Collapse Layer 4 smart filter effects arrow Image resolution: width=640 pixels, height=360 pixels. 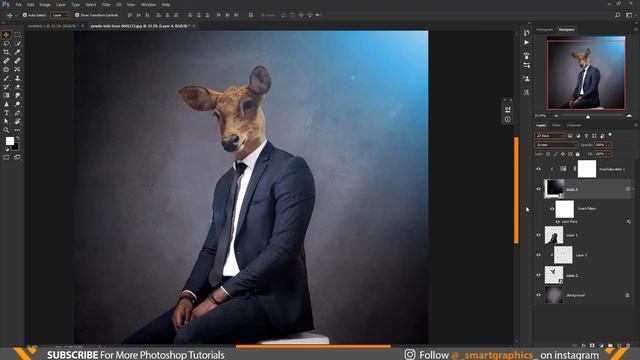[633, 189]
